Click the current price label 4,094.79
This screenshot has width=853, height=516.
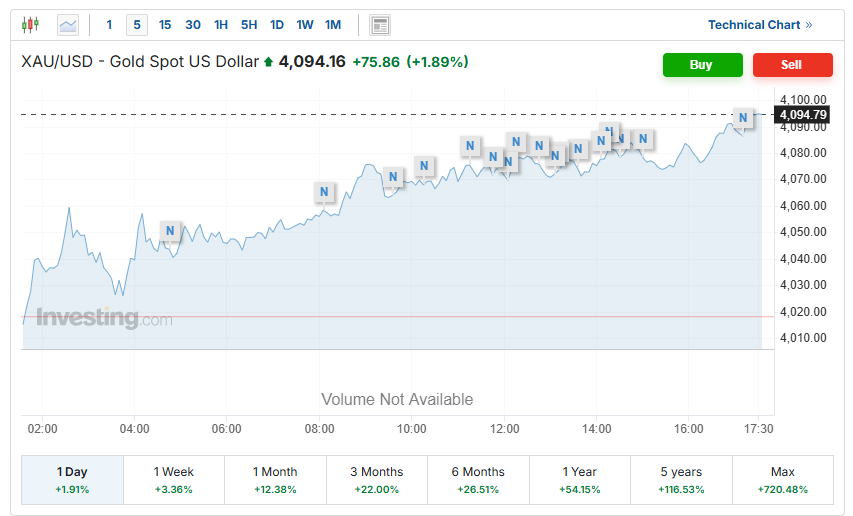coord(803,115)
